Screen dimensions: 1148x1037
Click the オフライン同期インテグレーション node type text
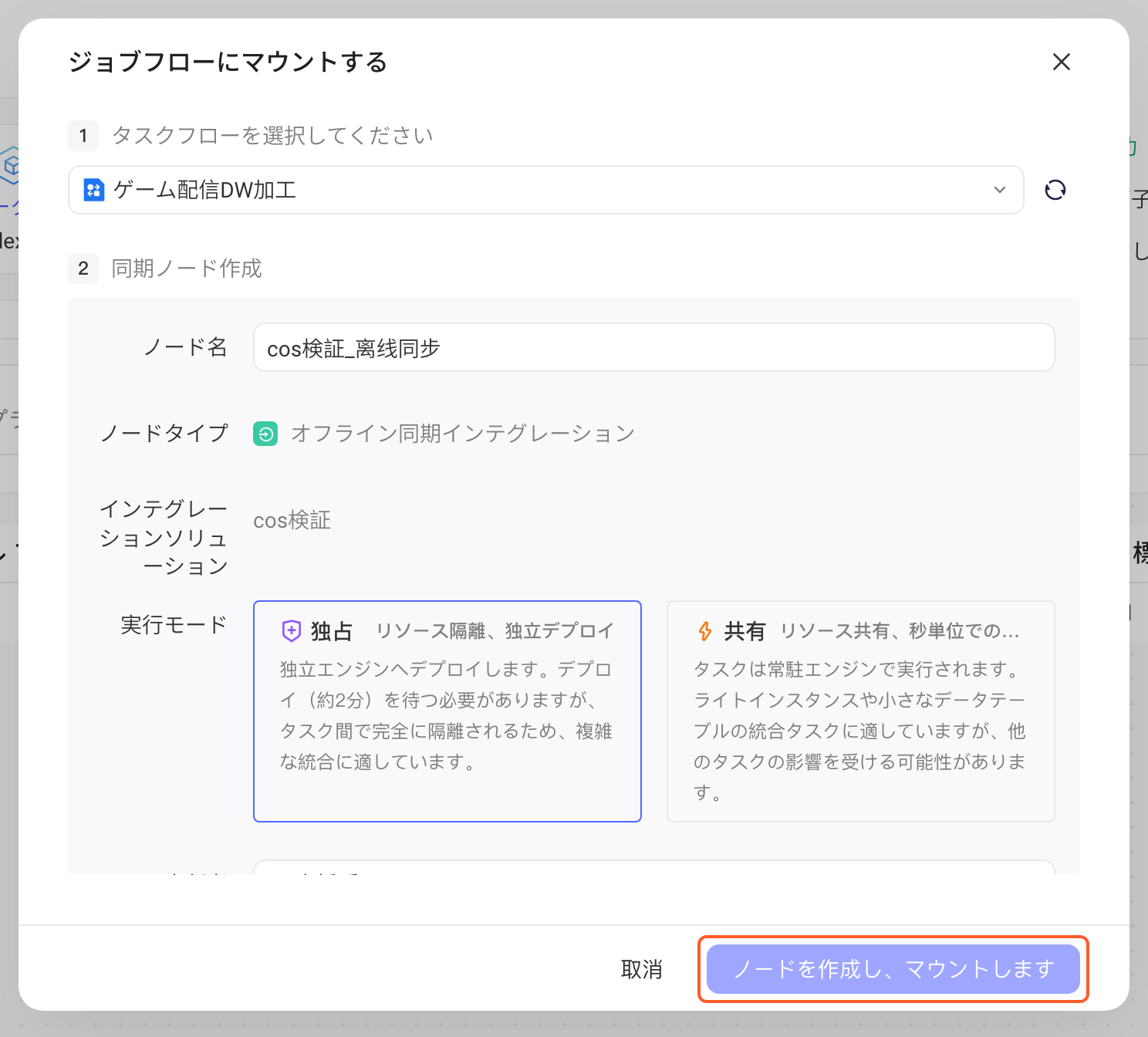[463, 434]
